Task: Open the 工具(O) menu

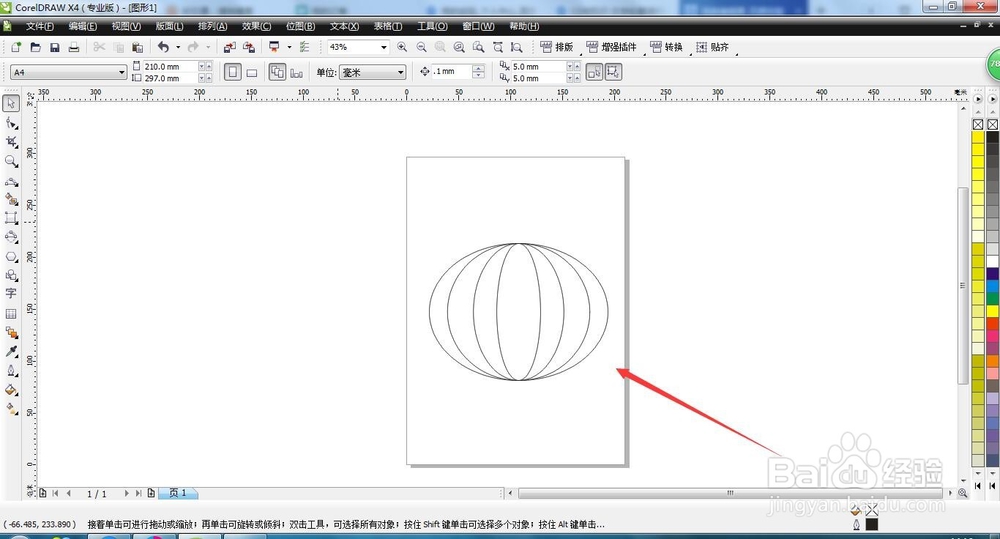Action: 432,26
